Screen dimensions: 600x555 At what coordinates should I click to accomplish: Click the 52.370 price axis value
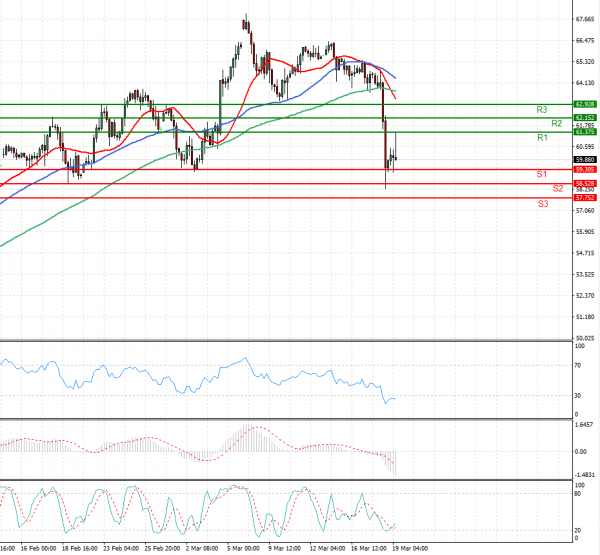[585, 295]
